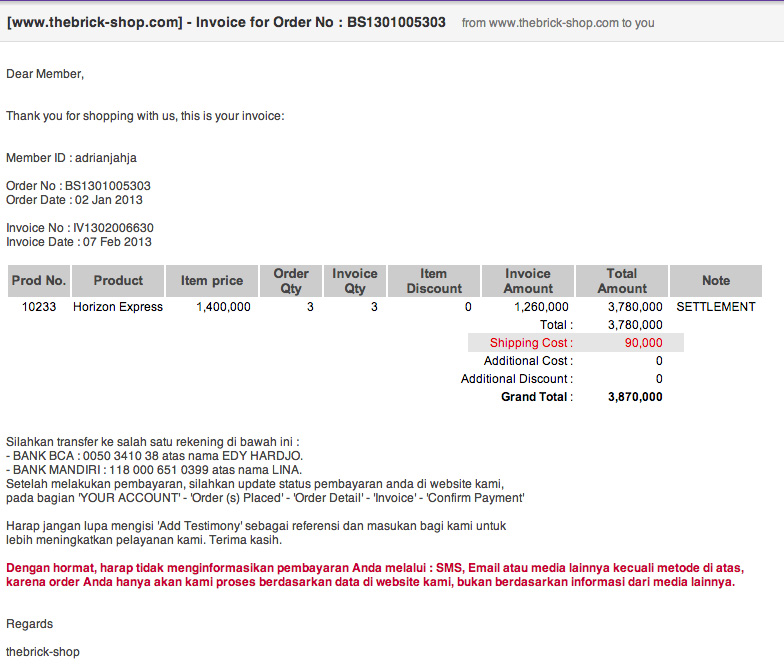Click the 'Order Qty' column header
Viewport: 784px width, 664px height.
point(291,281)
